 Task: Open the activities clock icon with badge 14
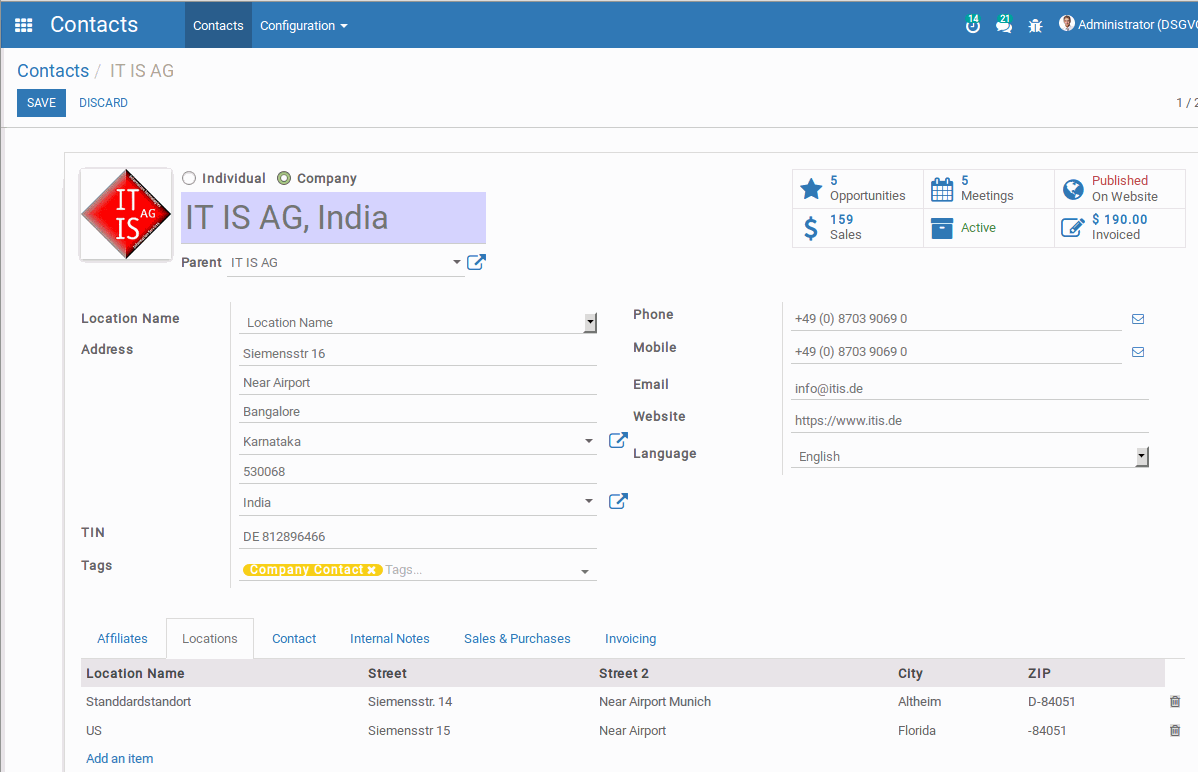point(973,24)
